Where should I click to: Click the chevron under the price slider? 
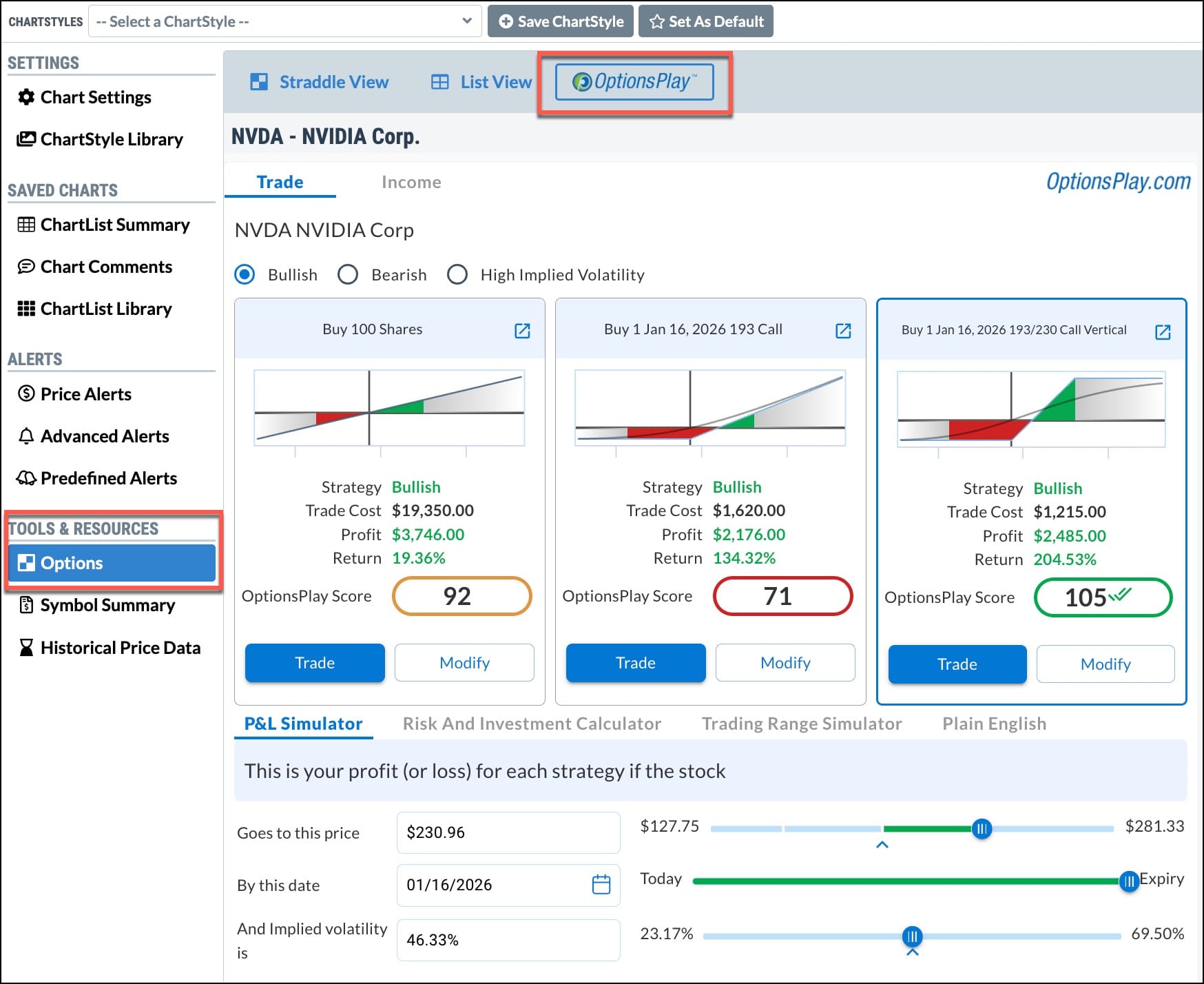point(882,845)
